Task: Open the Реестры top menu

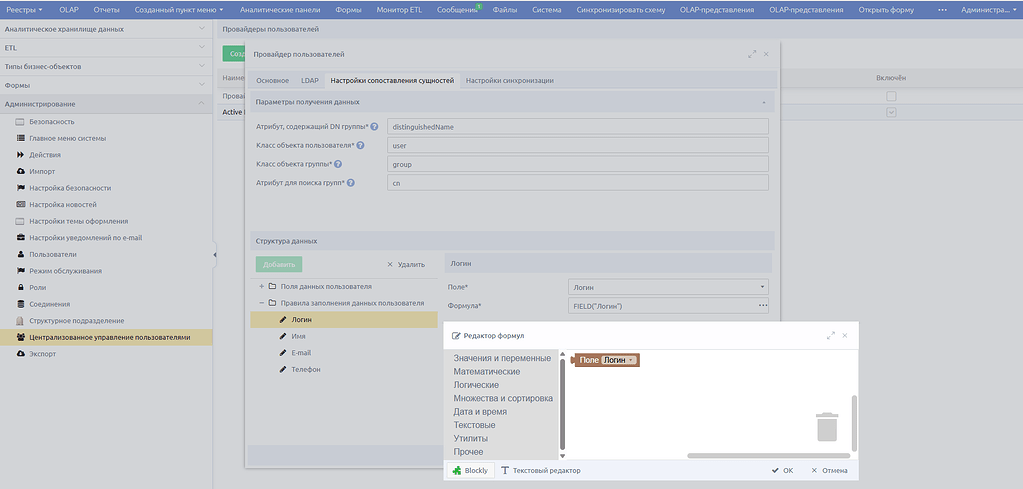Action: click(x=24, y=10)
